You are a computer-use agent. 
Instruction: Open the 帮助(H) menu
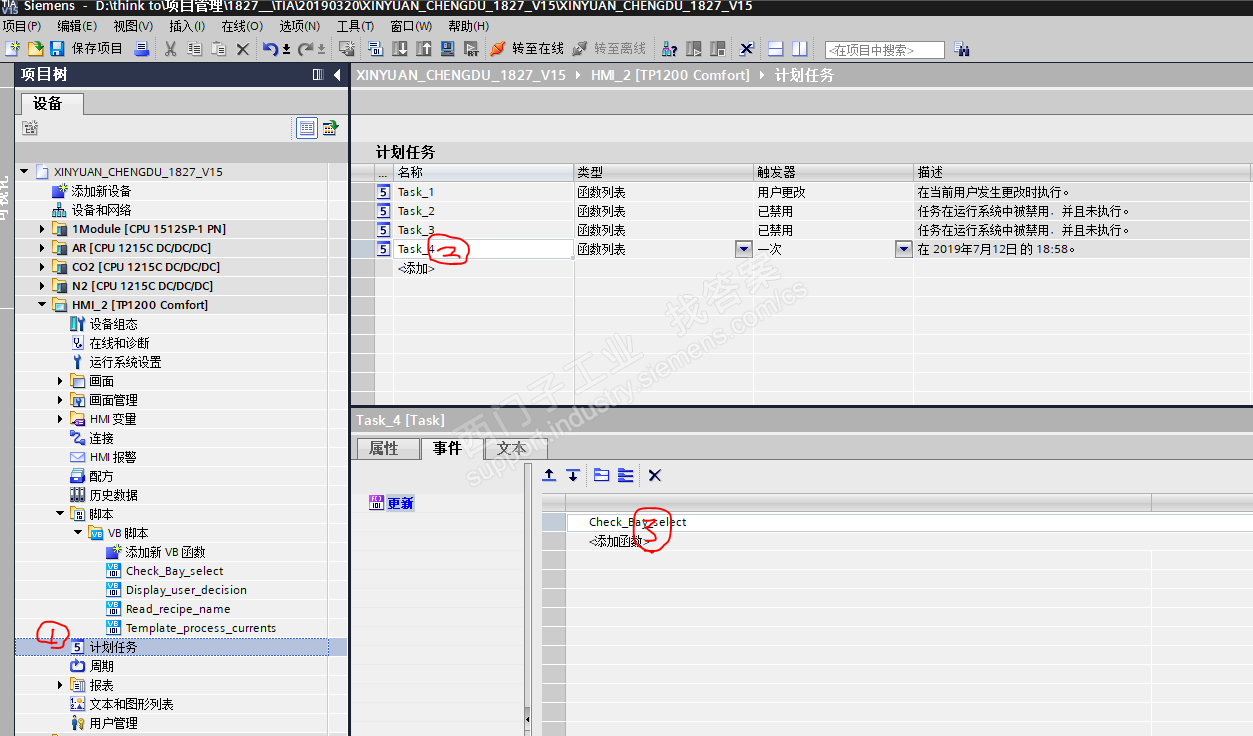tap(468, 26)
